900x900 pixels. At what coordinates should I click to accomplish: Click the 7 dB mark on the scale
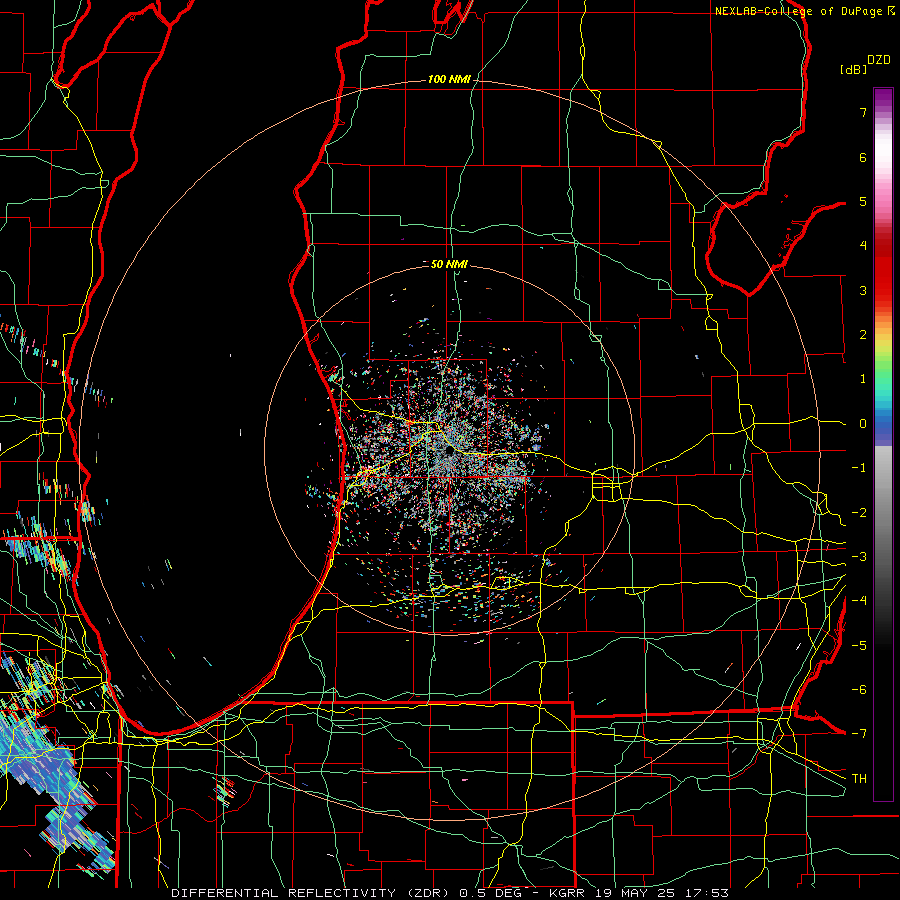pyautogui.click(x=863, y=112)
